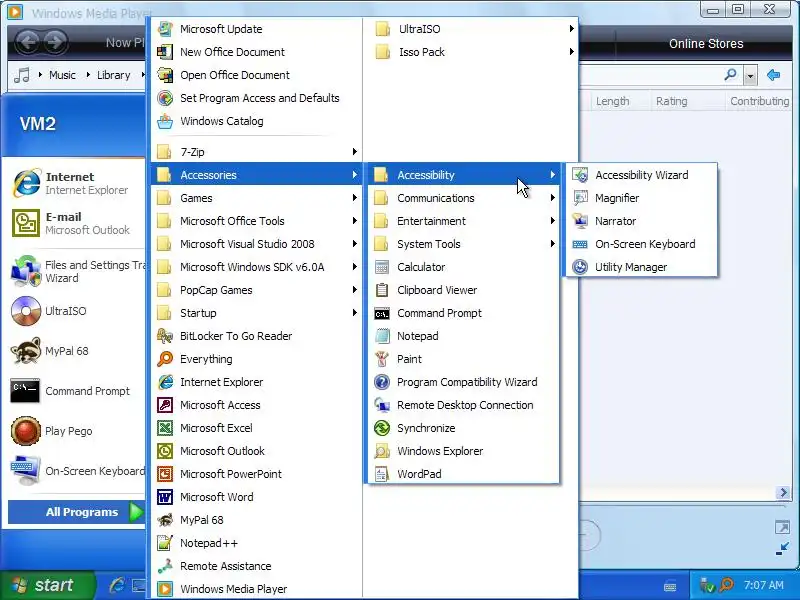Screen dimensions: 800x600
Task: Launch BitLocker To Go Reader
Action: pyautogui.click(x=257, y=336)
